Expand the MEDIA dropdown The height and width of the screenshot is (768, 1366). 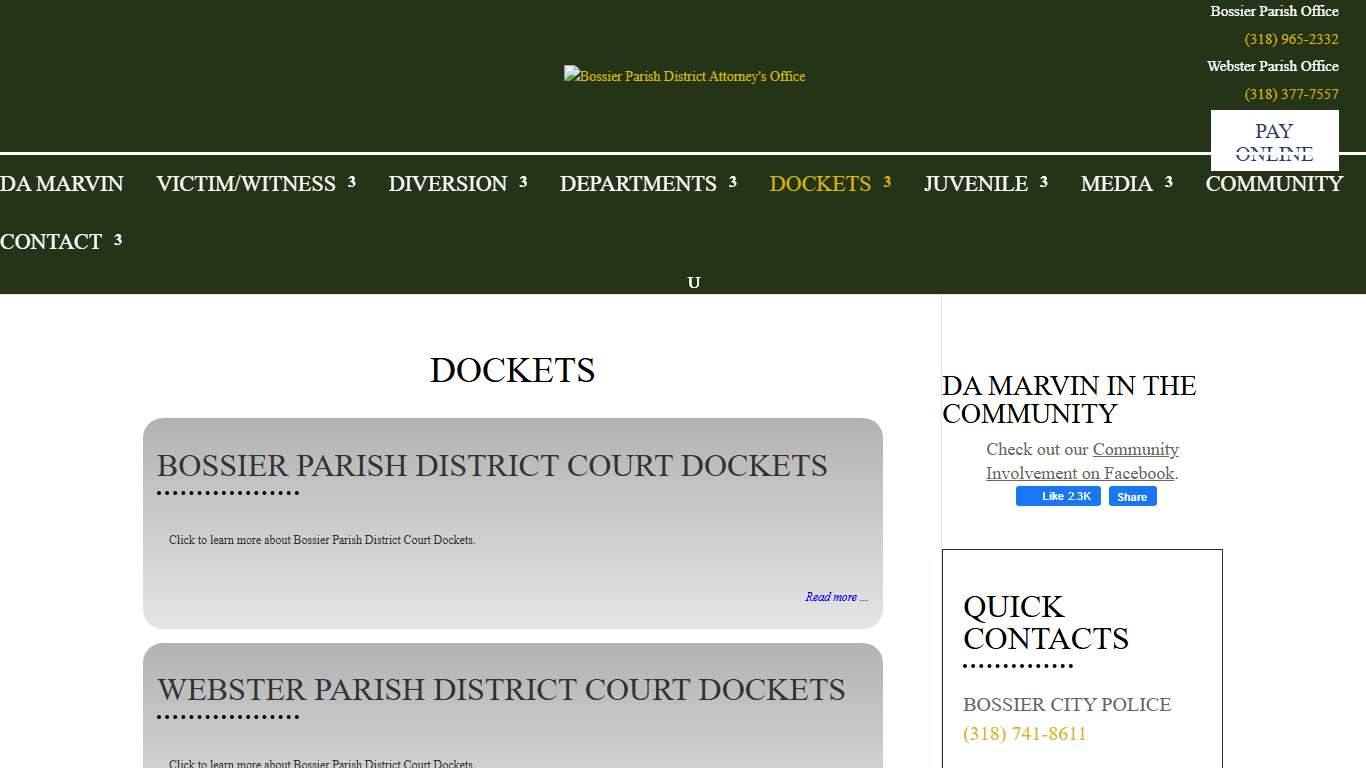click(x=1116, y=184)
